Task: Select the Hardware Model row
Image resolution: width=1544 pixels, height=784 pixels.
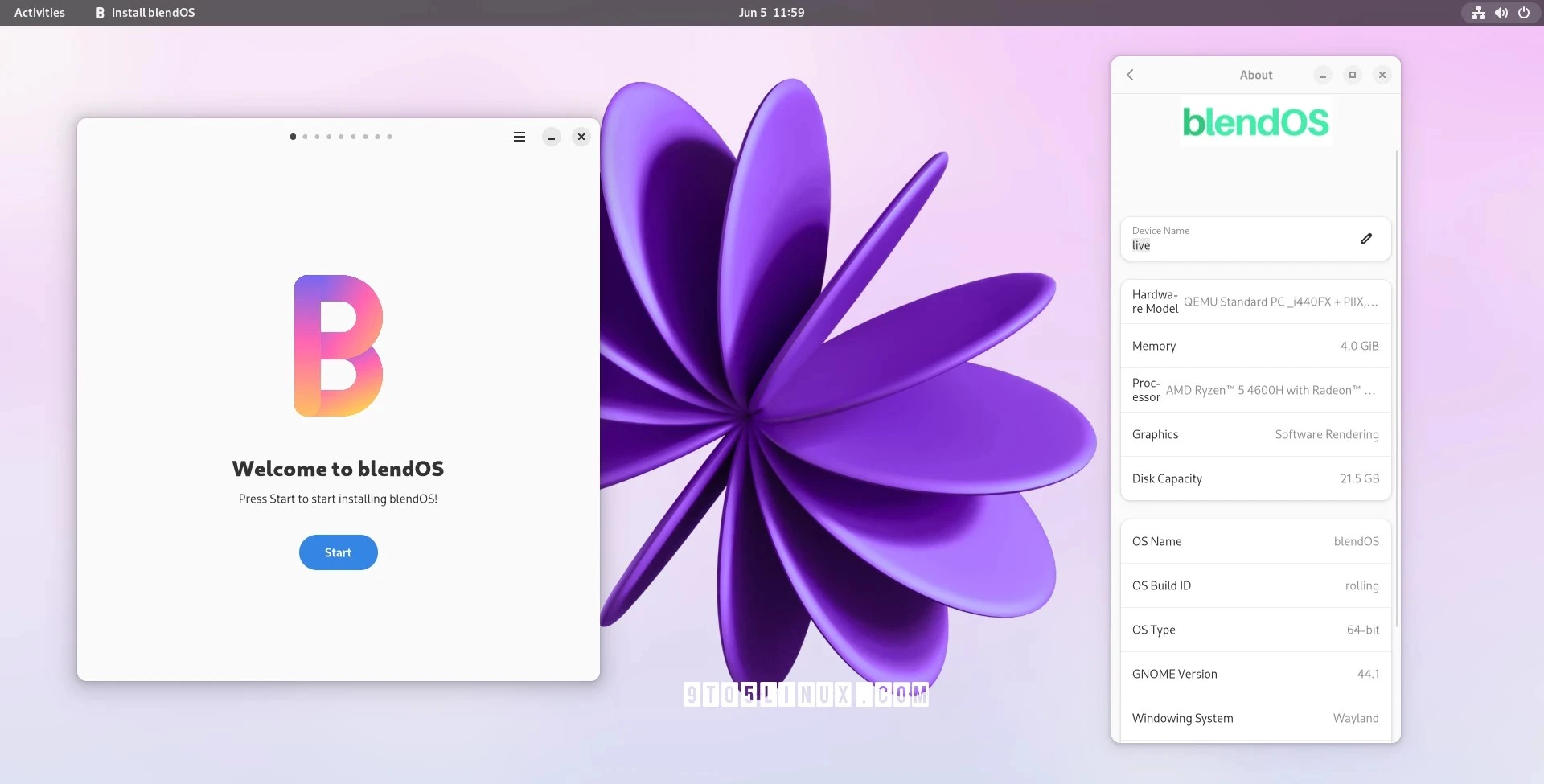Action: pos(1255,302)
